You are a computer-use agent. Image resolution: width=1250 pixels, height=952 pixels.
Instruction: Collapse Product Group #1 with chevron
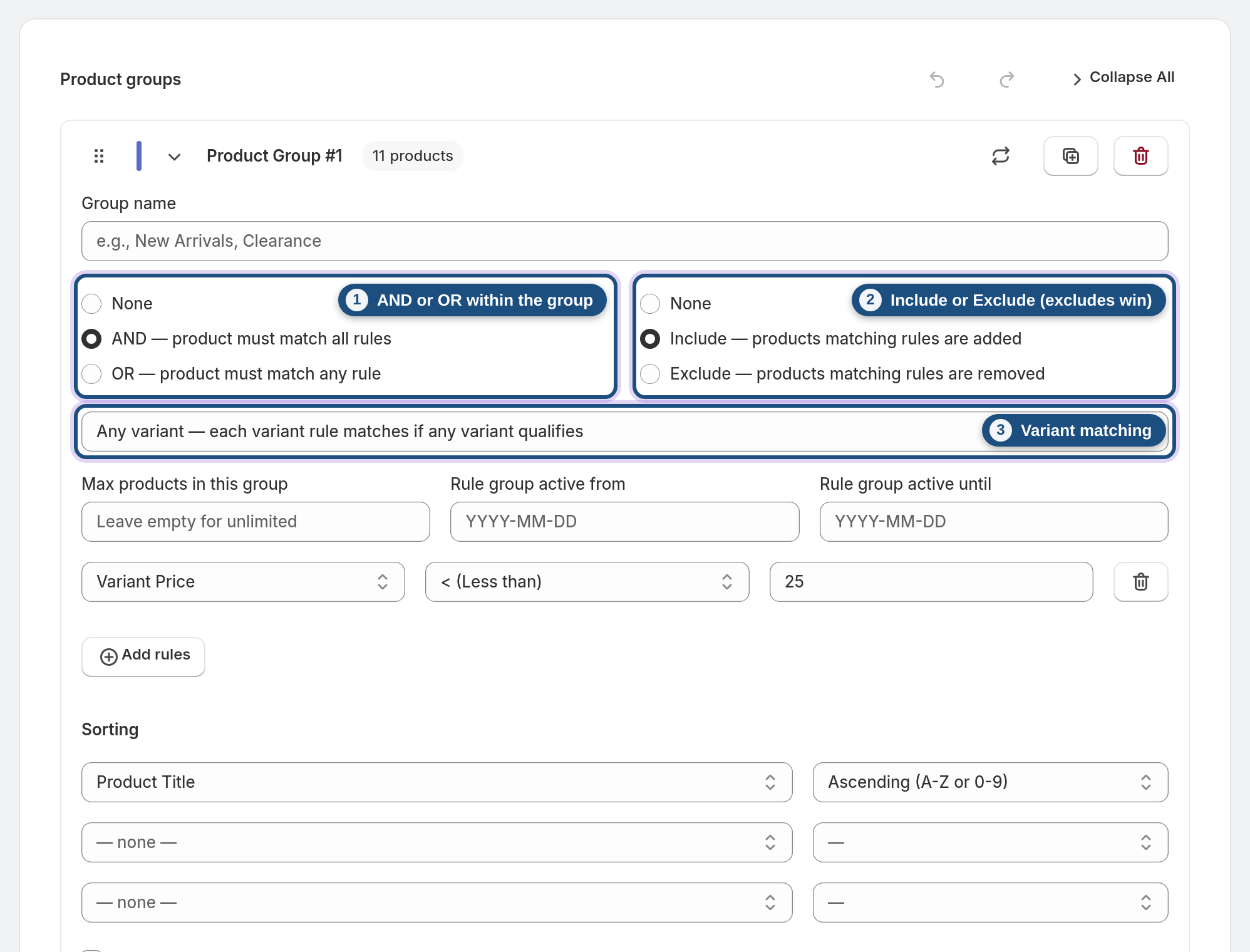(x=175, y=157)
